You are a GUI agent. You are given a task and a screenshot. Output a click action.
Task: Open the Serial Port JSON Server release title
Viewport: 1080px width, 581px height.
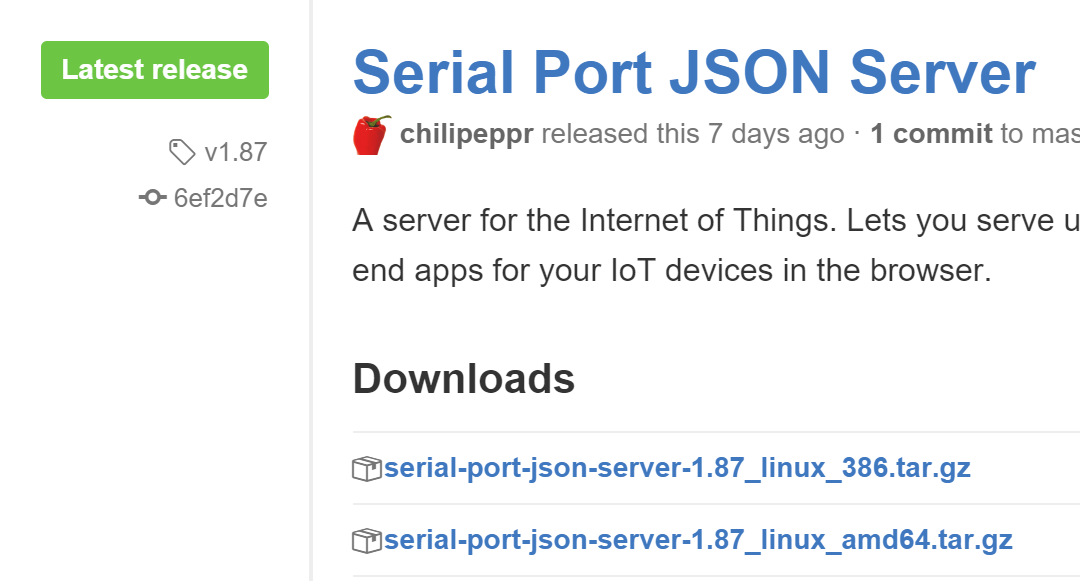point(694,72)
